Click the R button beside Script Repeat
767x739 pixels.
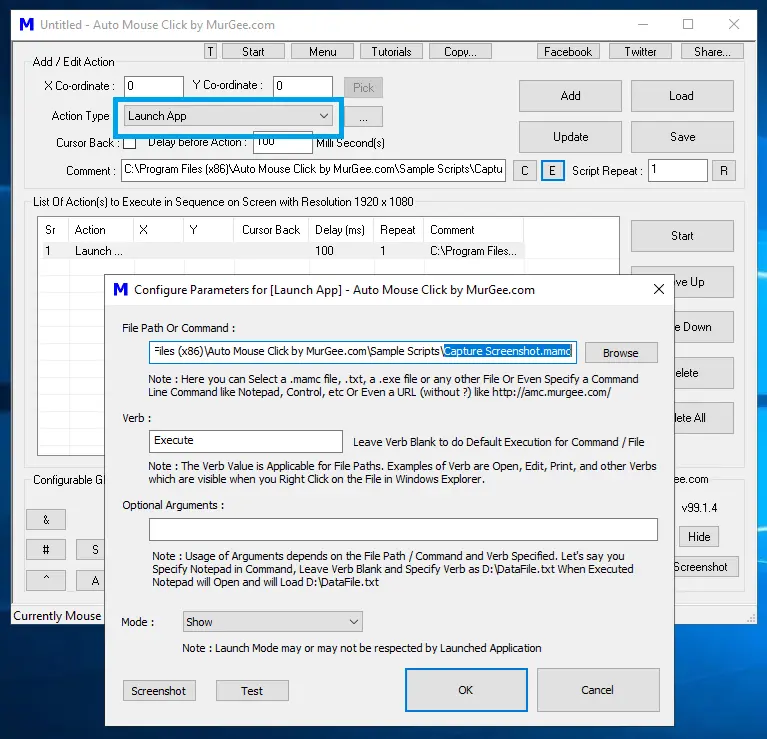coord(724,171)
